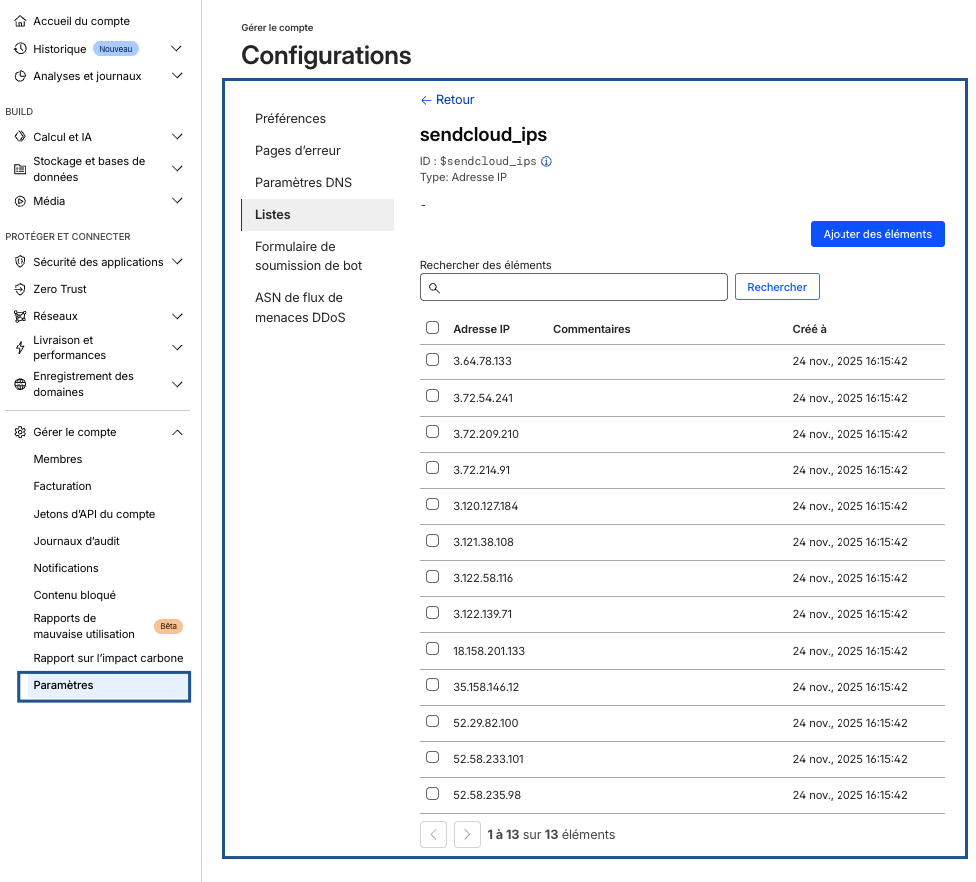Image resolution: width=976 pixels, height=882 pixels.
Task: Open Membres in account menu
Action: click(x=58, y=459)
